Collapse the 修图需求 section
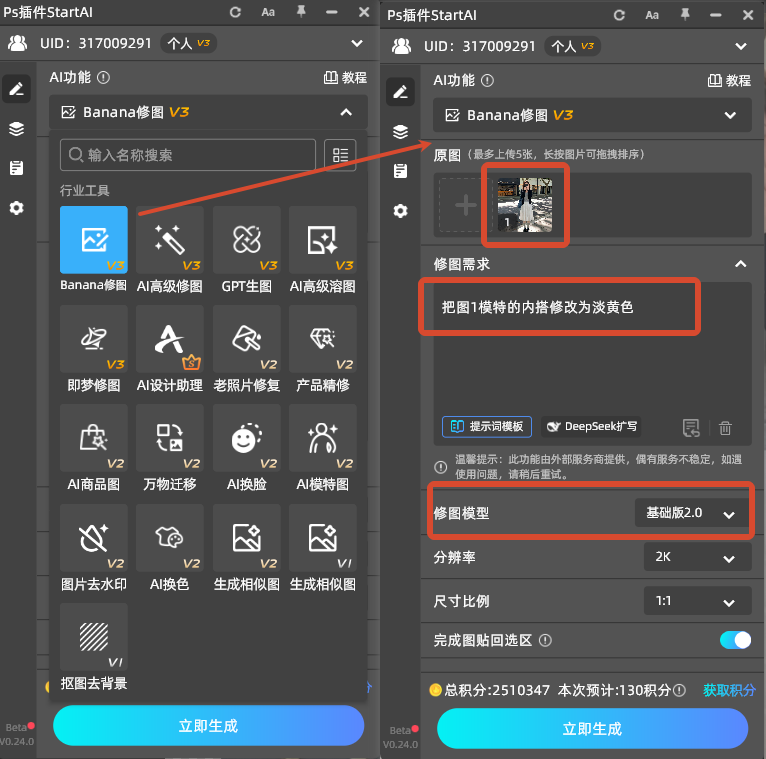The image size is (766, 759). click(x=741, y=264)
